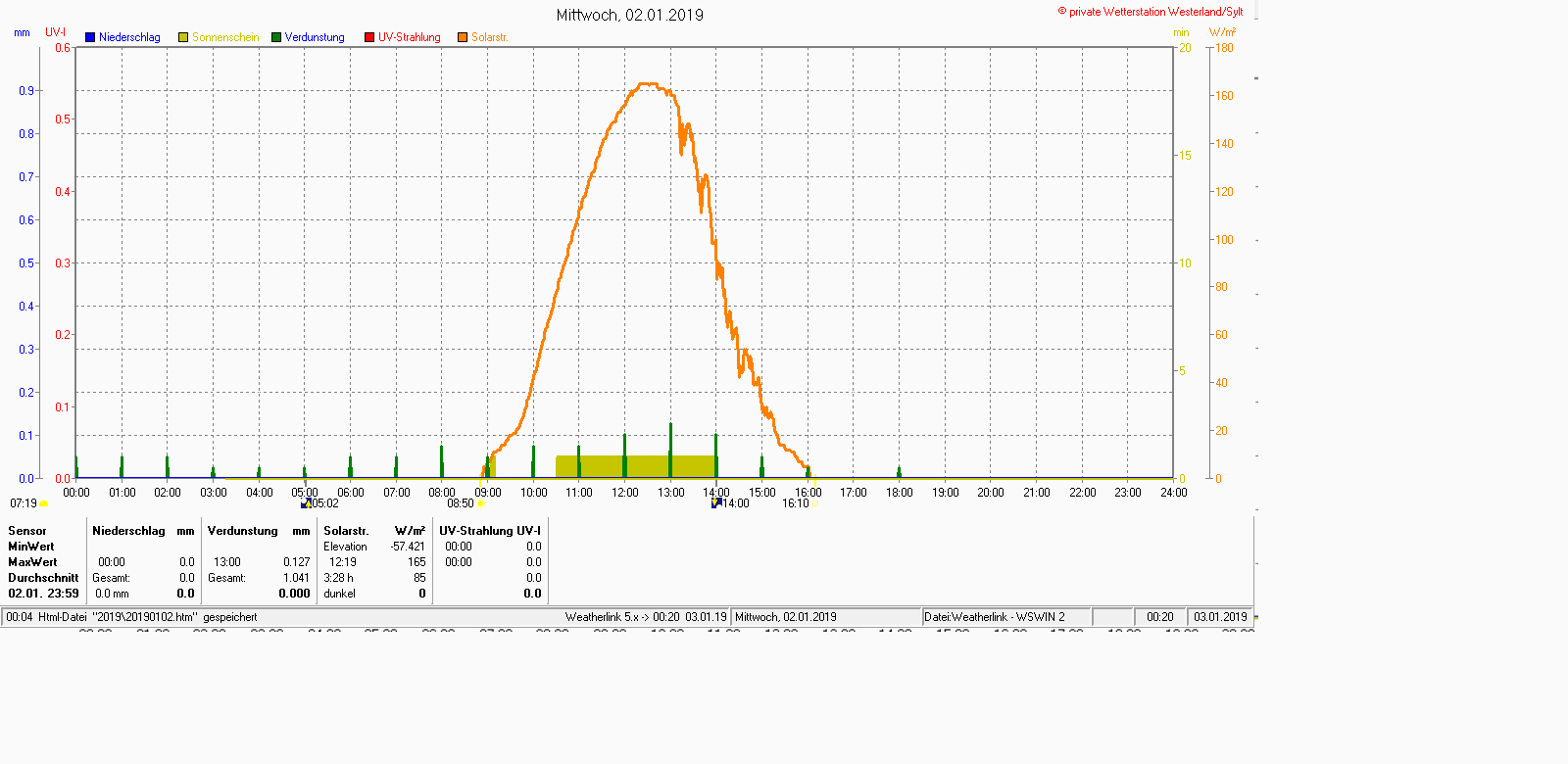Screen dimensions: 1568x764
Task: Click the Html-Datei gespeichert status message
Action: coord(131,617)
